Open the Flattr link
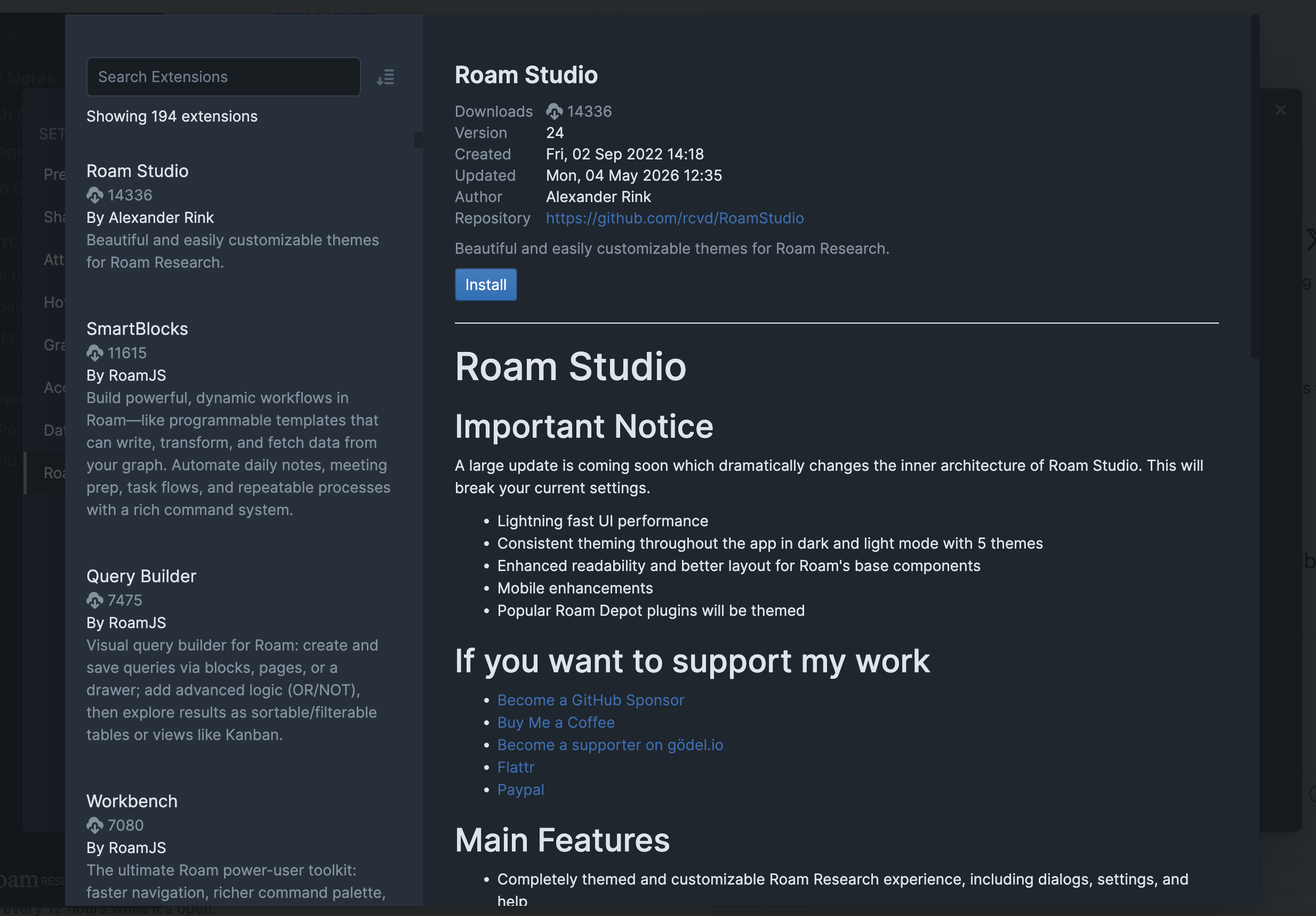 point(515,767)
